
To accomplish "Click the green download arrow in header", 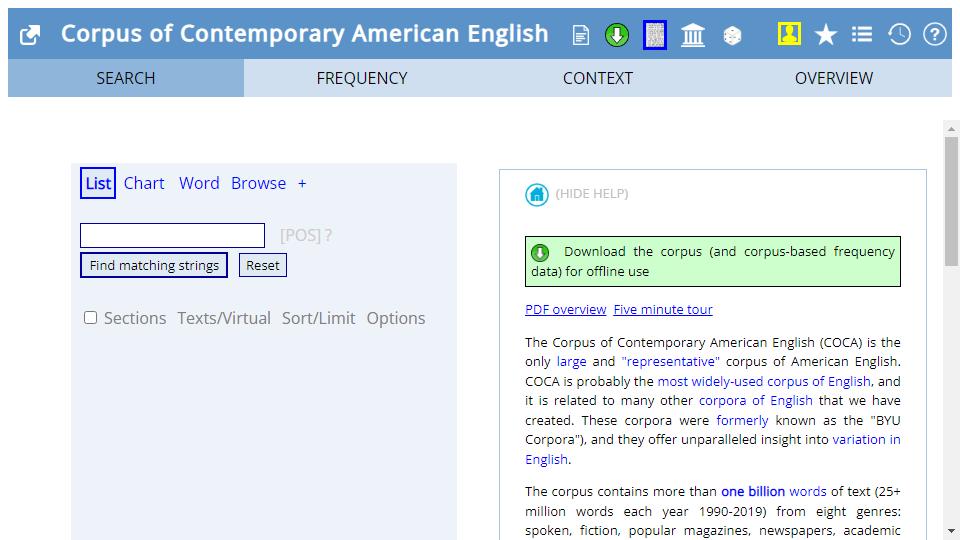I will (617, 36).
